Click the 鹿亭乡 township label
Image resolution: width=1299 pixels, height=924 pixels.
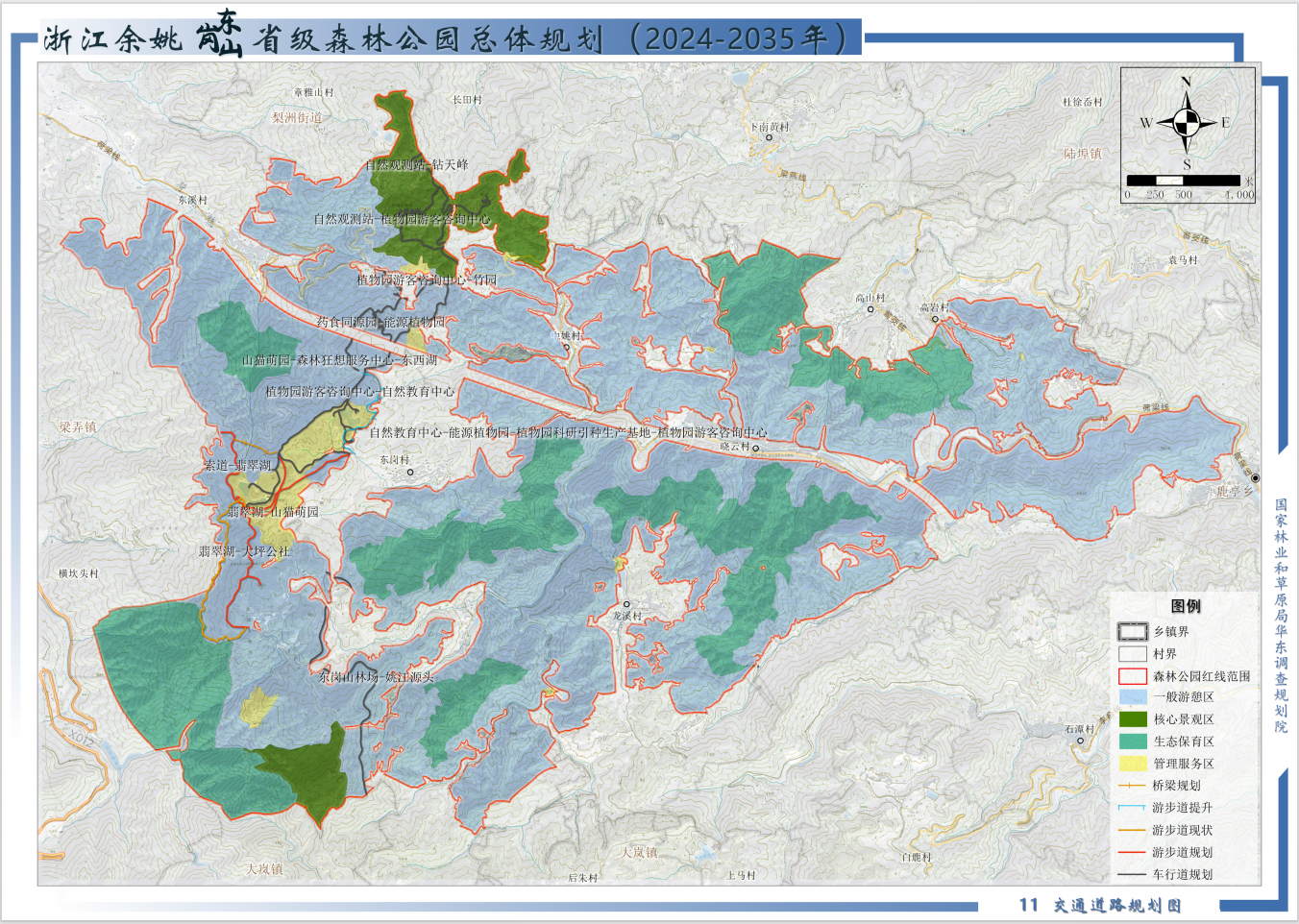[x=1235, y=492]
